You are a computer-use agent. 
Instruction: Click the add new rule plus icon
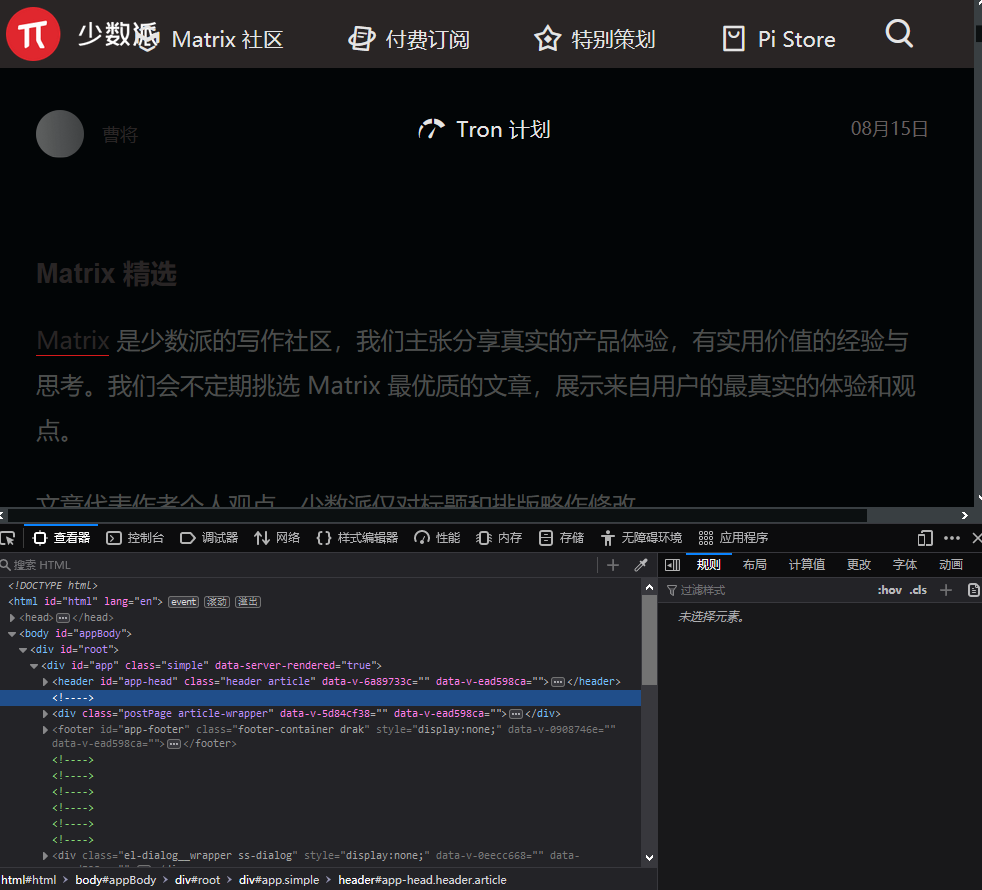[x=946, y=590]
